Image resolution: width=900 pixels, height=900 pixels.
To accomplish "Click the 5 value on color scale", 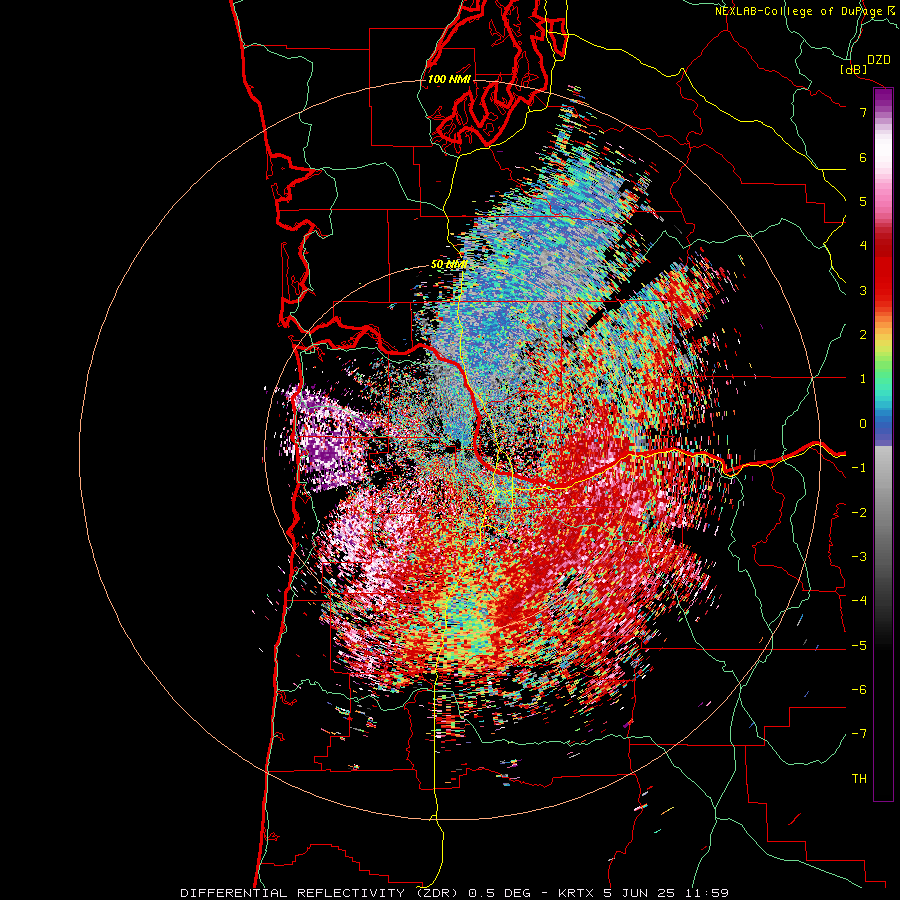I will pos(863,201).
